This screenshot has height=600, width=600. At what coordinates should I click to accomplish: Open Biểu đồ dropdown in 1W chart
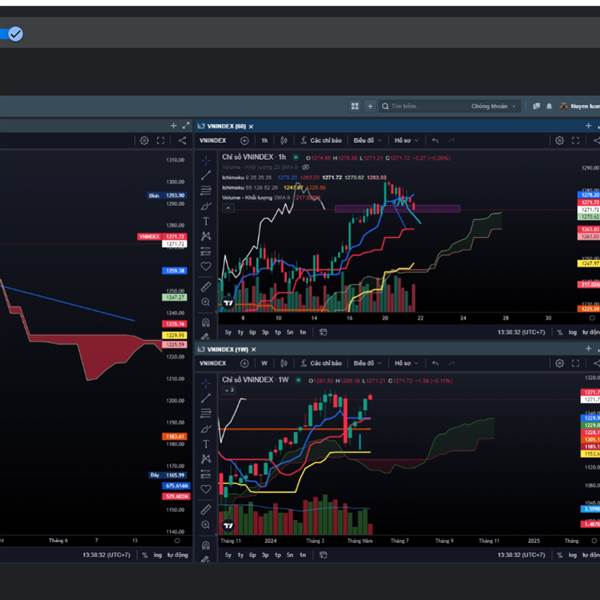pos(367,363)
